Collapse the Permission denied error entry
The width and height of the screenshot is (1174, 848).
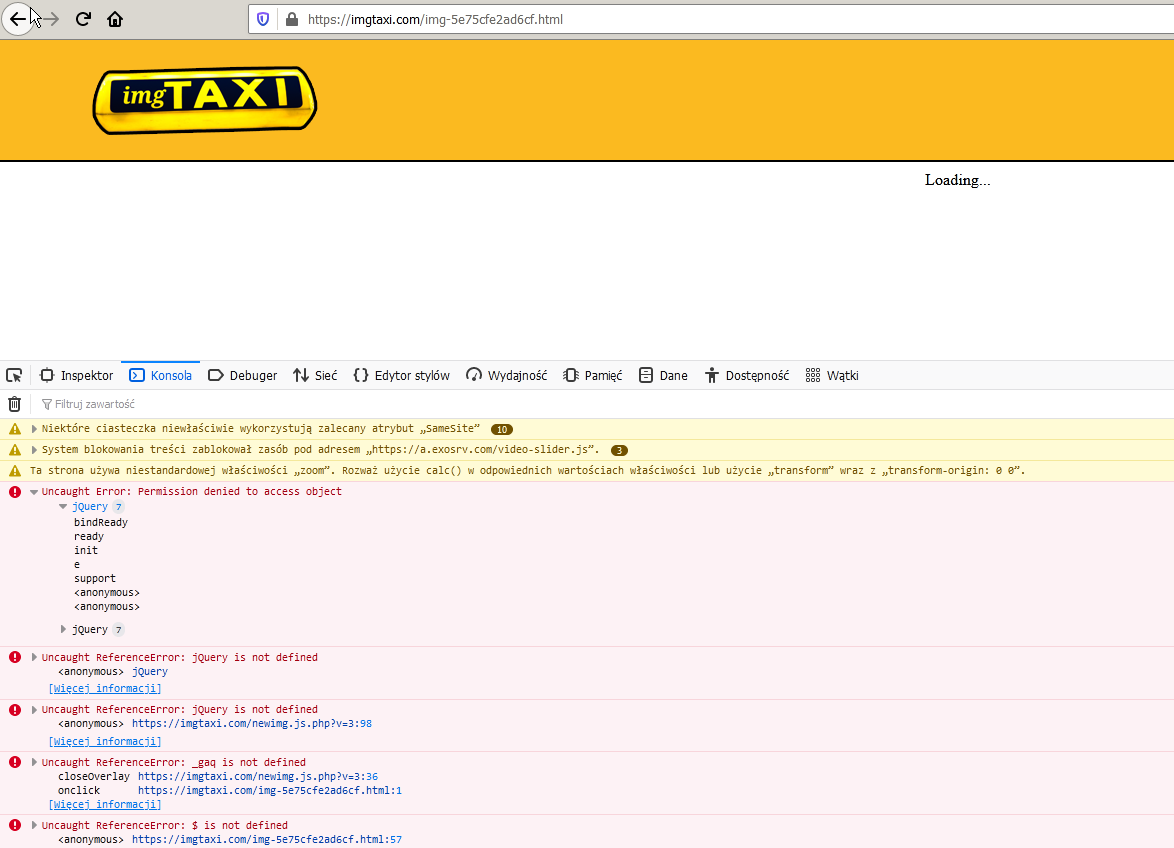point(33,491)
